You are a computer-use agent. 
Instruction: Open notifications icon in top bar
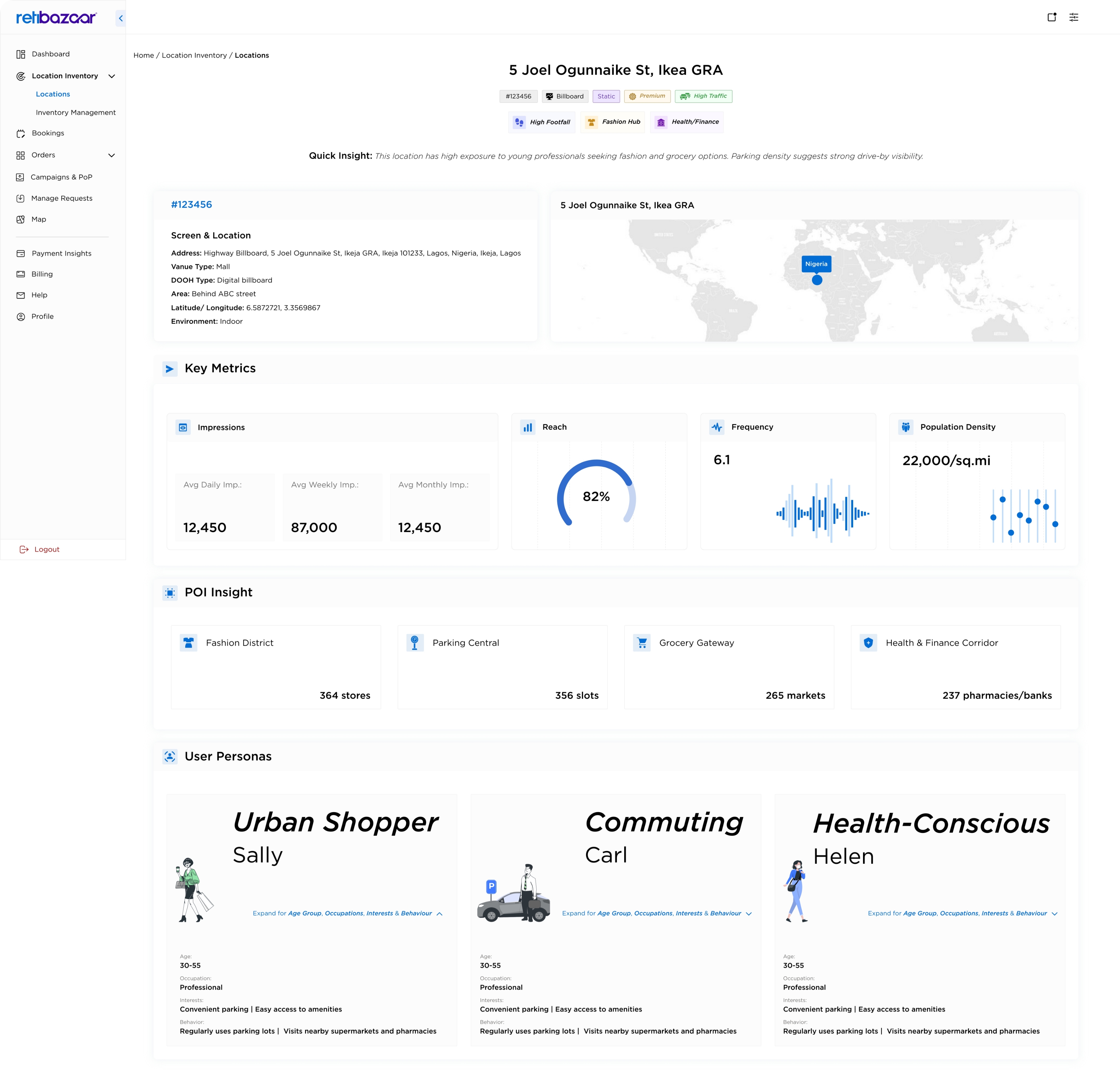point(1052,17)
